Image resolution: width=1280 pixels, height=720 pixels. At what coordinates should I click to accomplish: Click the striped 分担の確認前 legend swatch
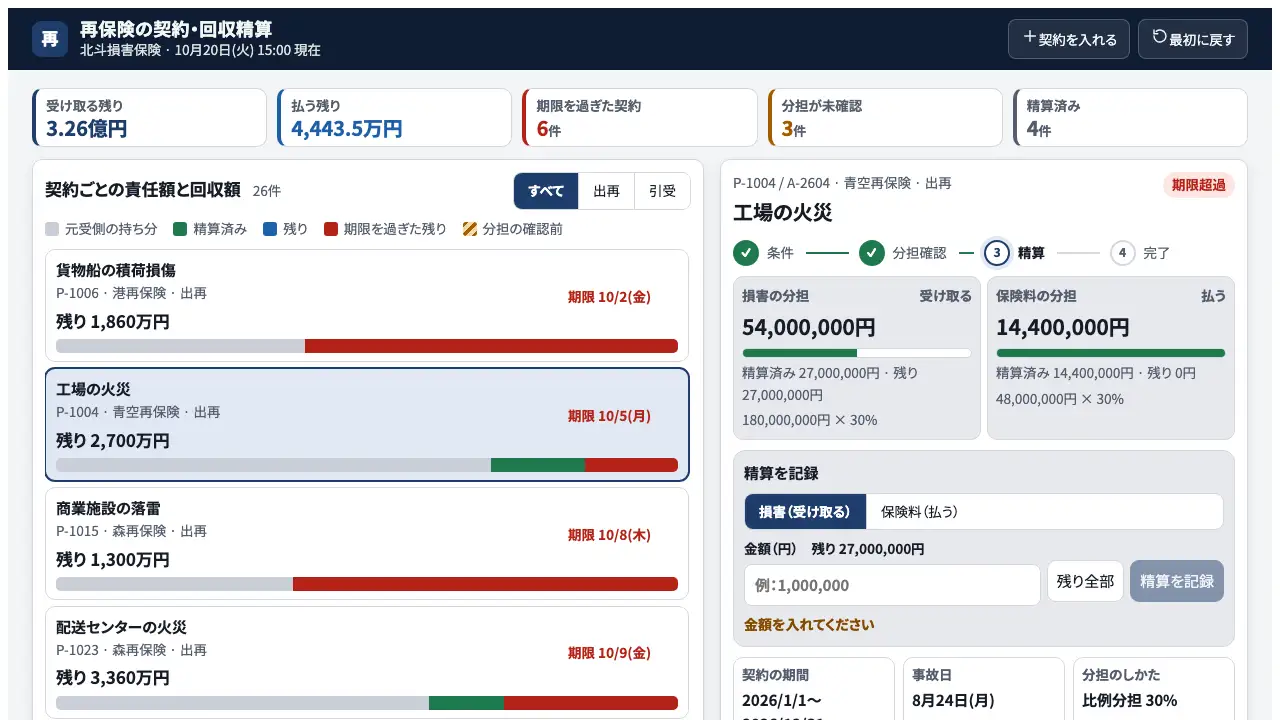pyautogui.click(x=469, y=229)
